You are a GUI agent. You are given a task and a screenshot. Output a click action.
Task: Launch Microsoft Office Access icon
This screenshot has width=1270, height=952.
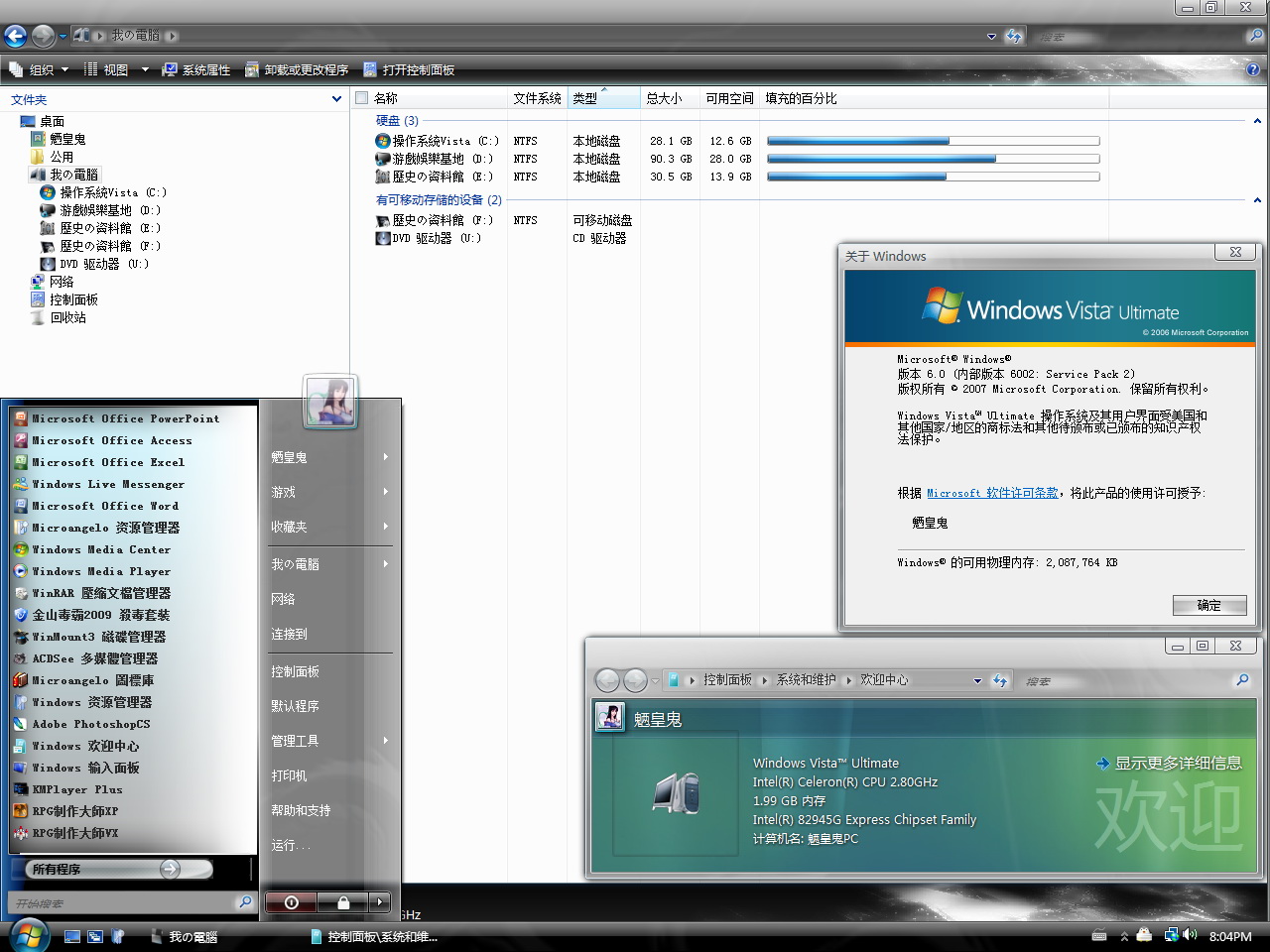pyautogui.click(x=21, y=440)
